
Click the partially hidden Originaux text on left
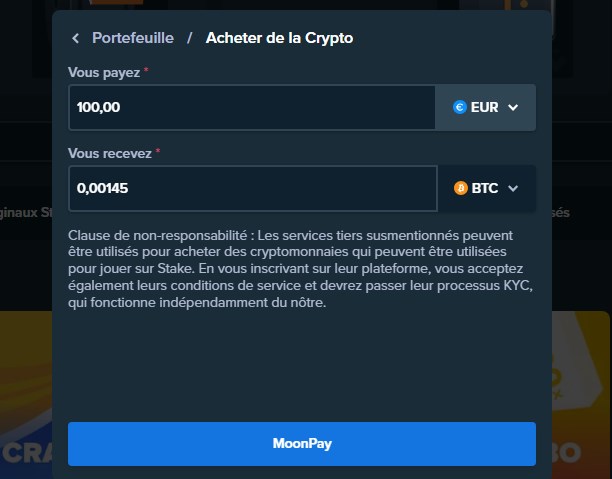pos(25,212)
